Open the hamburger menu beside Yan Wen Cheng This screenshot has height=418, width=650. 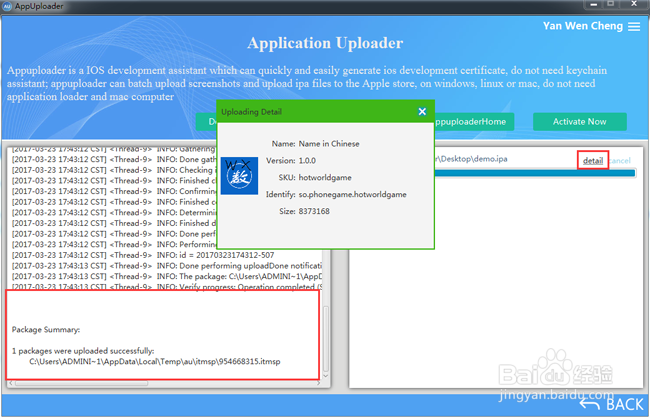634,27
